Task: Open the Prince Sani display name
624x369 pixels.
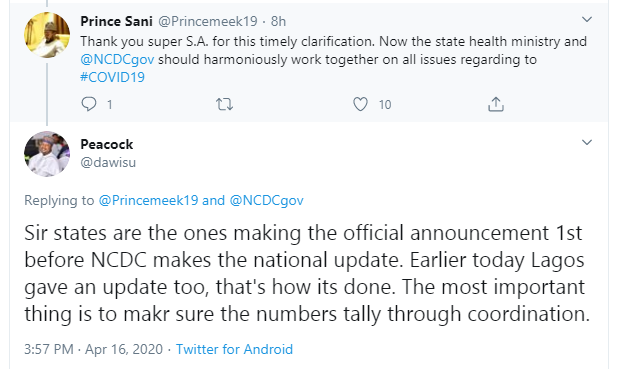Action: [116, 21]
